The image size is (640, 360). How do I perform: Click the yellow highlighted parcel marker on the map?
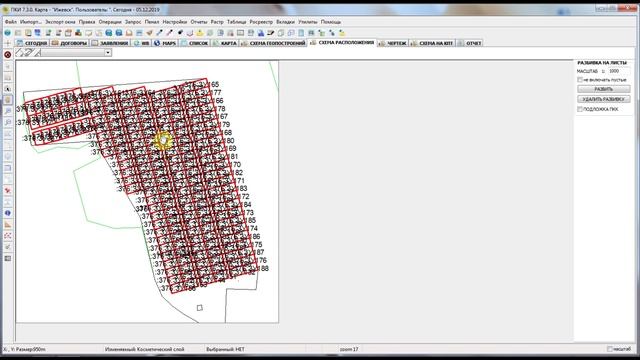[163, 140]
